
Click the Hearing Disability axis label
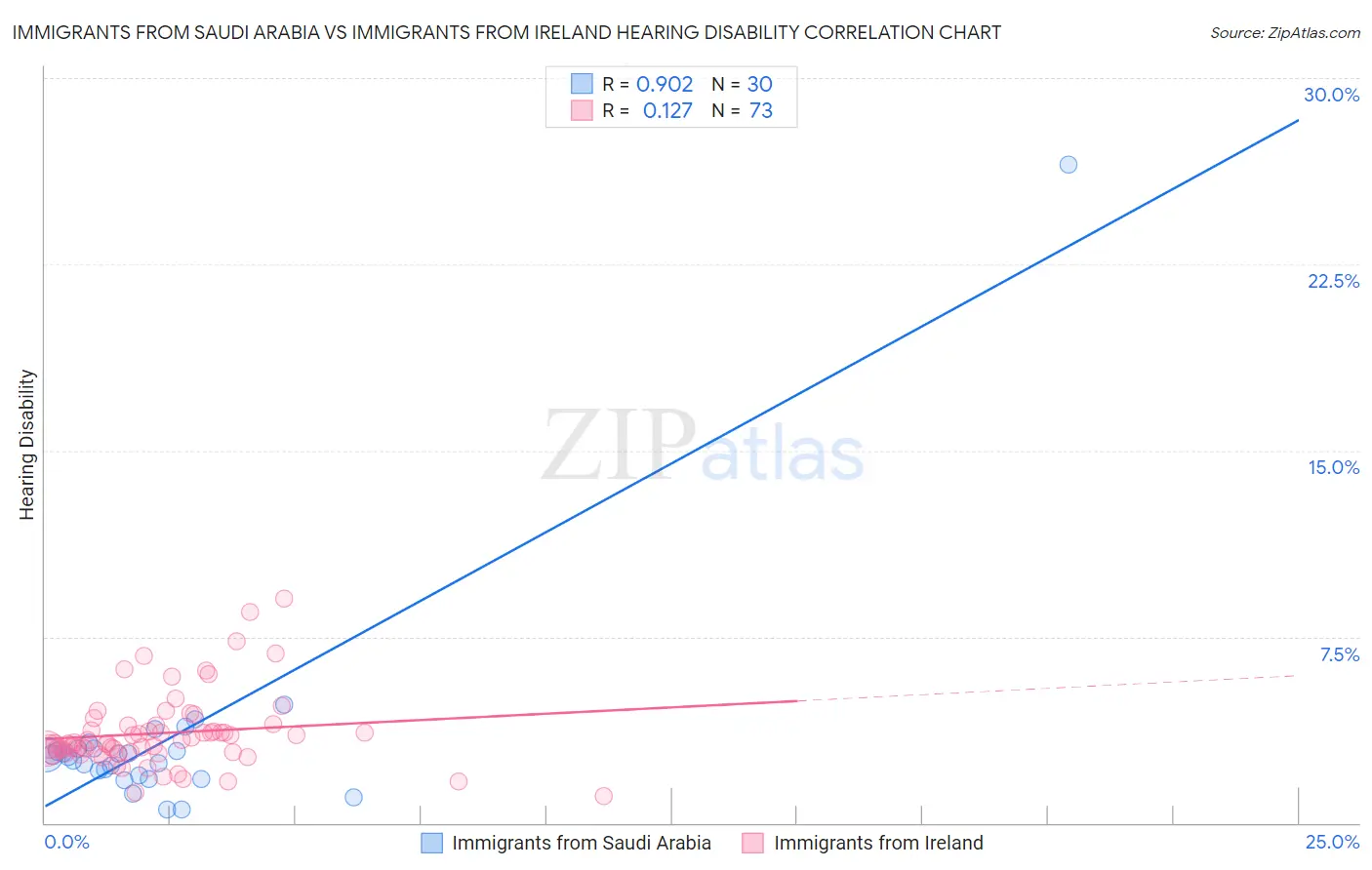(x=27, y=445)
